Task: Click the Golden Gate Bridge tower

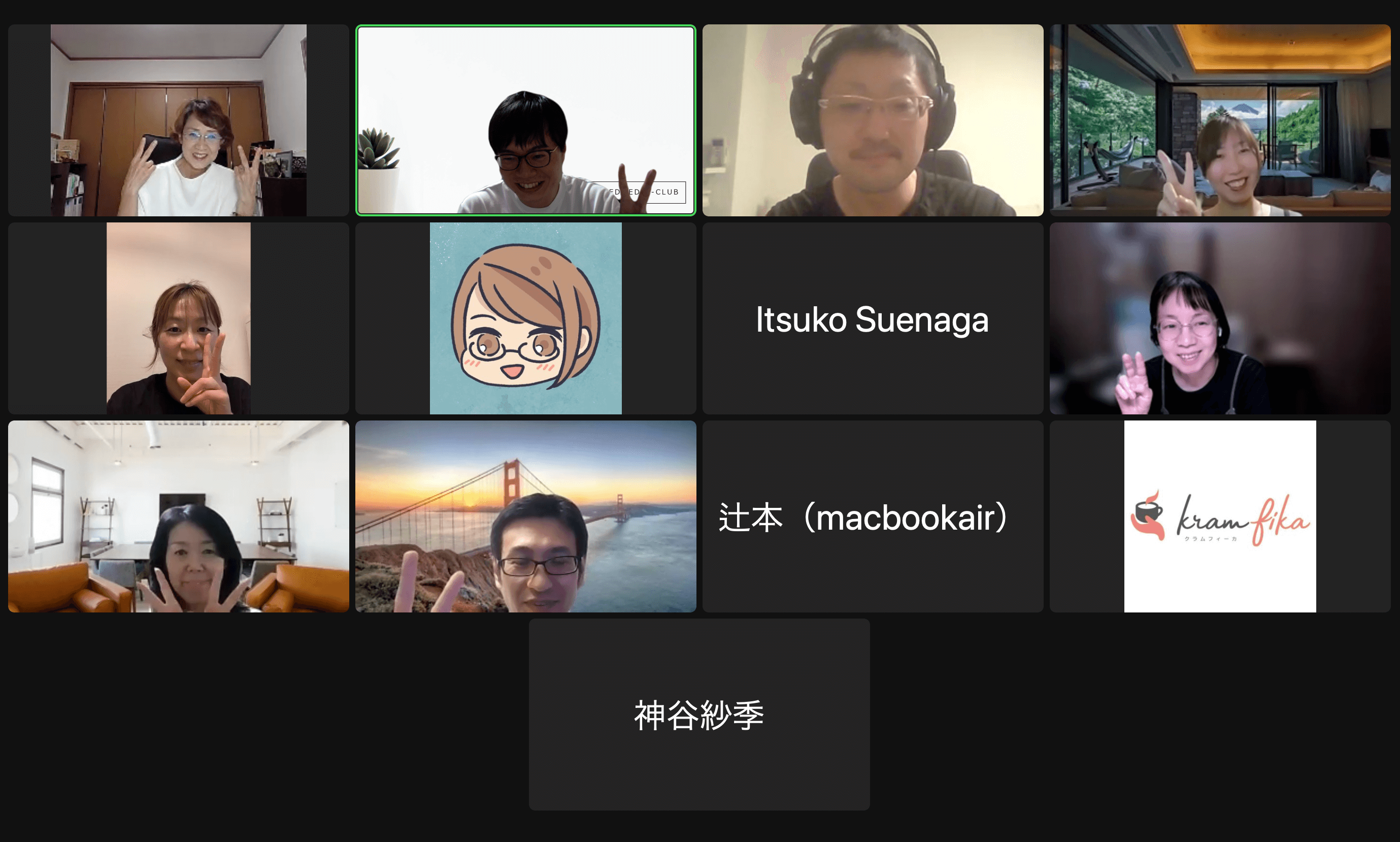Action: (x=512, y=482)
